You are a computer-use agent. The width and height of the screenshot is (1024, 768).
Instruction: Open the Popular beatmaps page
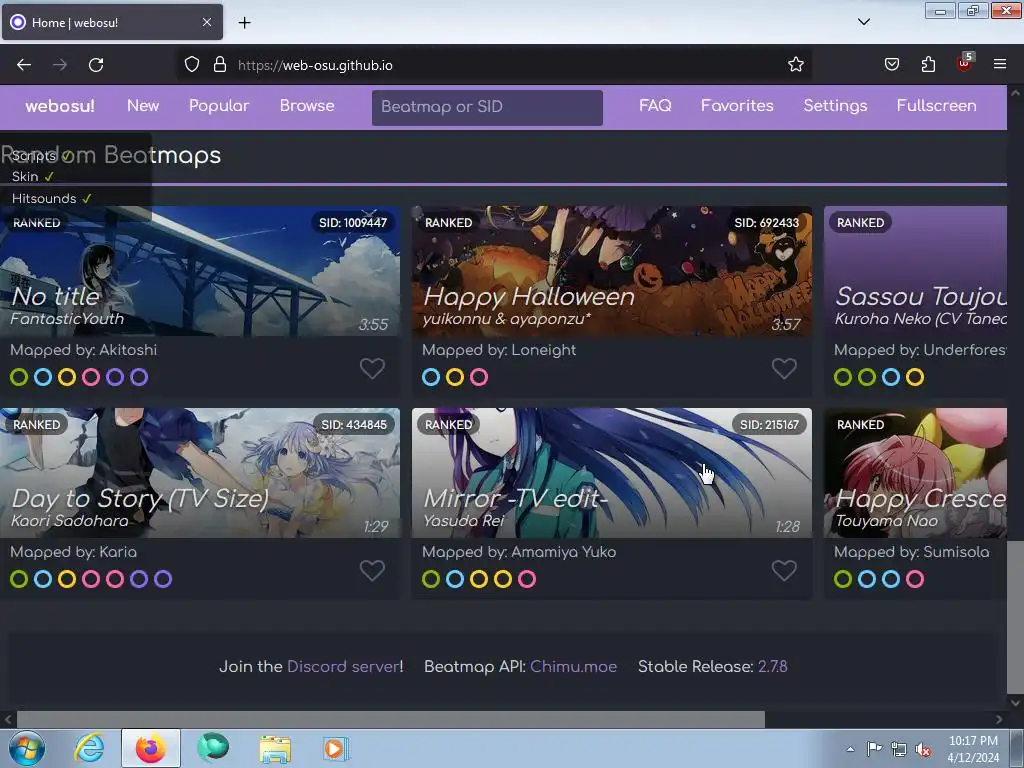pyautogui.click(x=219, y=106)
